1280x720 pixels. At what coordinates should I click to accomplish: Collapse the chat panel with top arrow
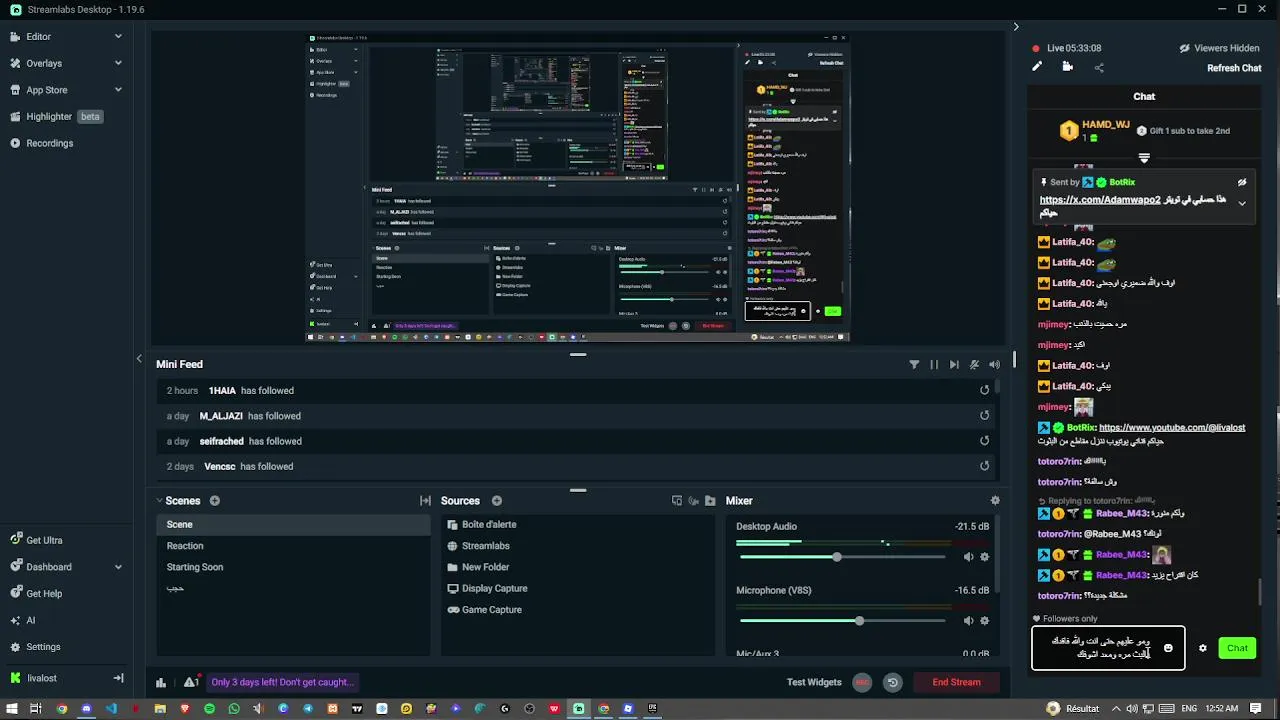pos(1016,27)
